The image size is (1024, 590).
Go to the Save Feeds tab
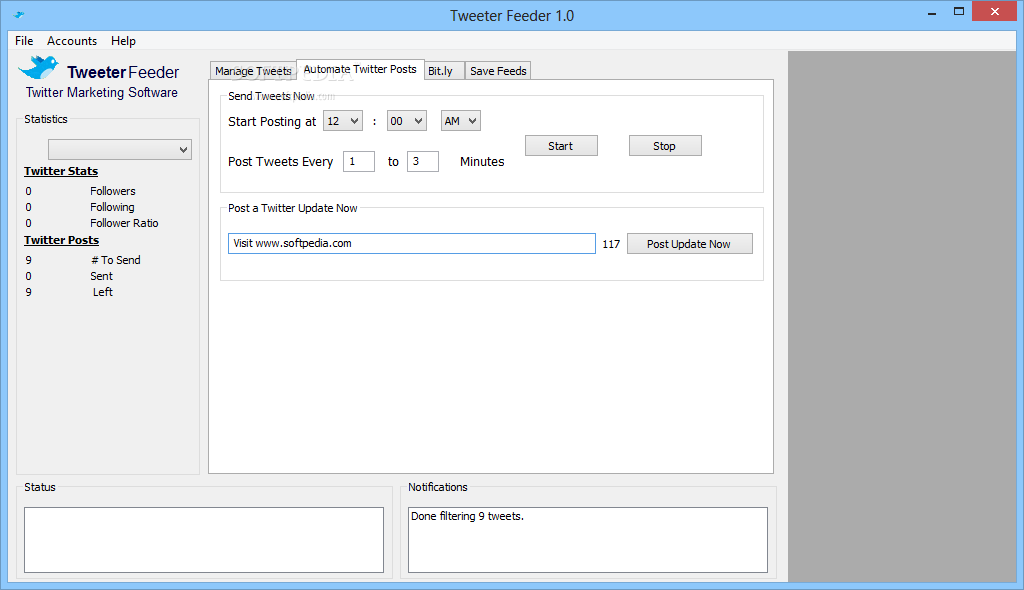coord(498,71)
